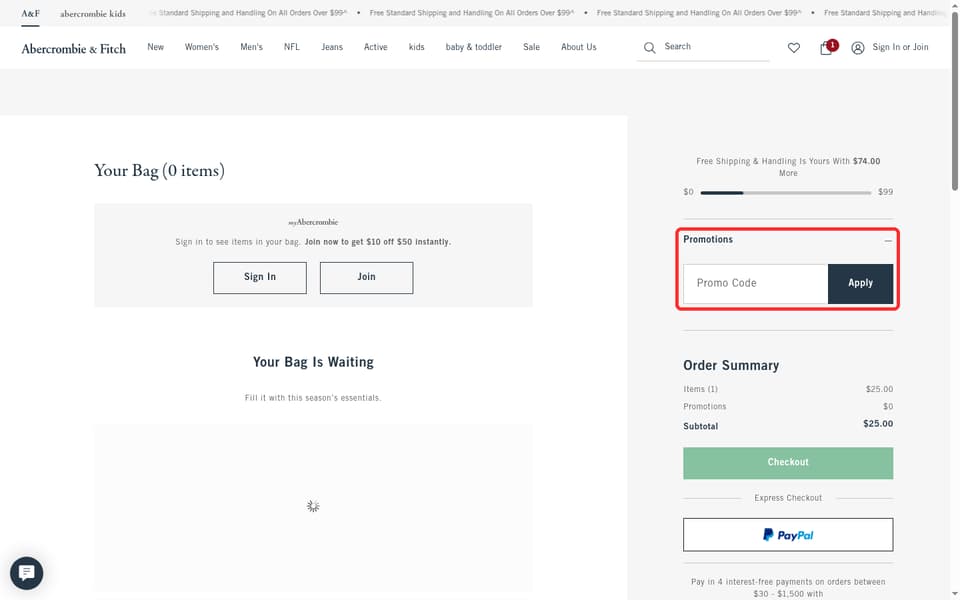
Task: Click 'Join now to get $10 off' text
Action: coord(378,242)
